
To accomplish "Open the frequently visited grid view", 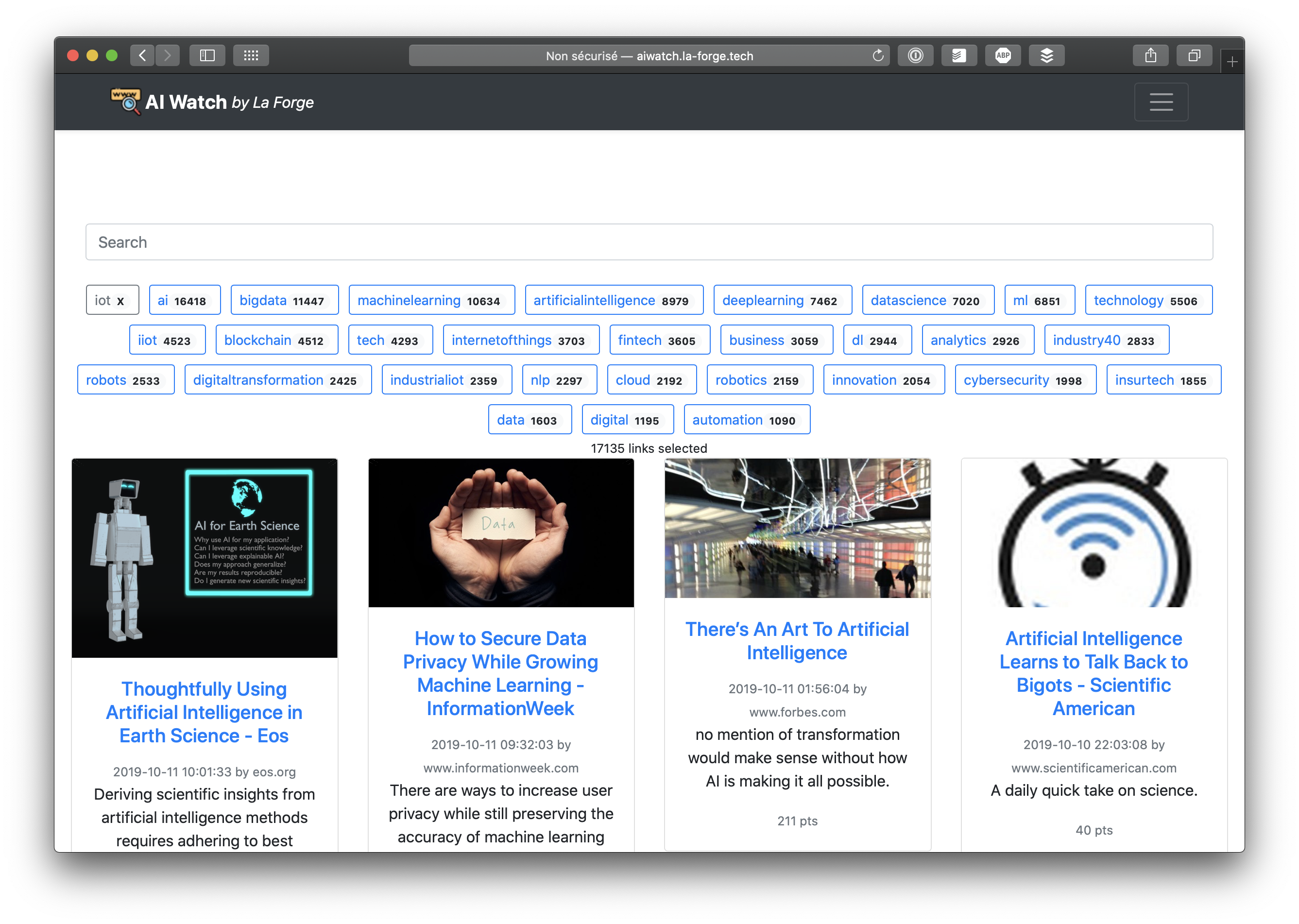I will coord(251,55).
